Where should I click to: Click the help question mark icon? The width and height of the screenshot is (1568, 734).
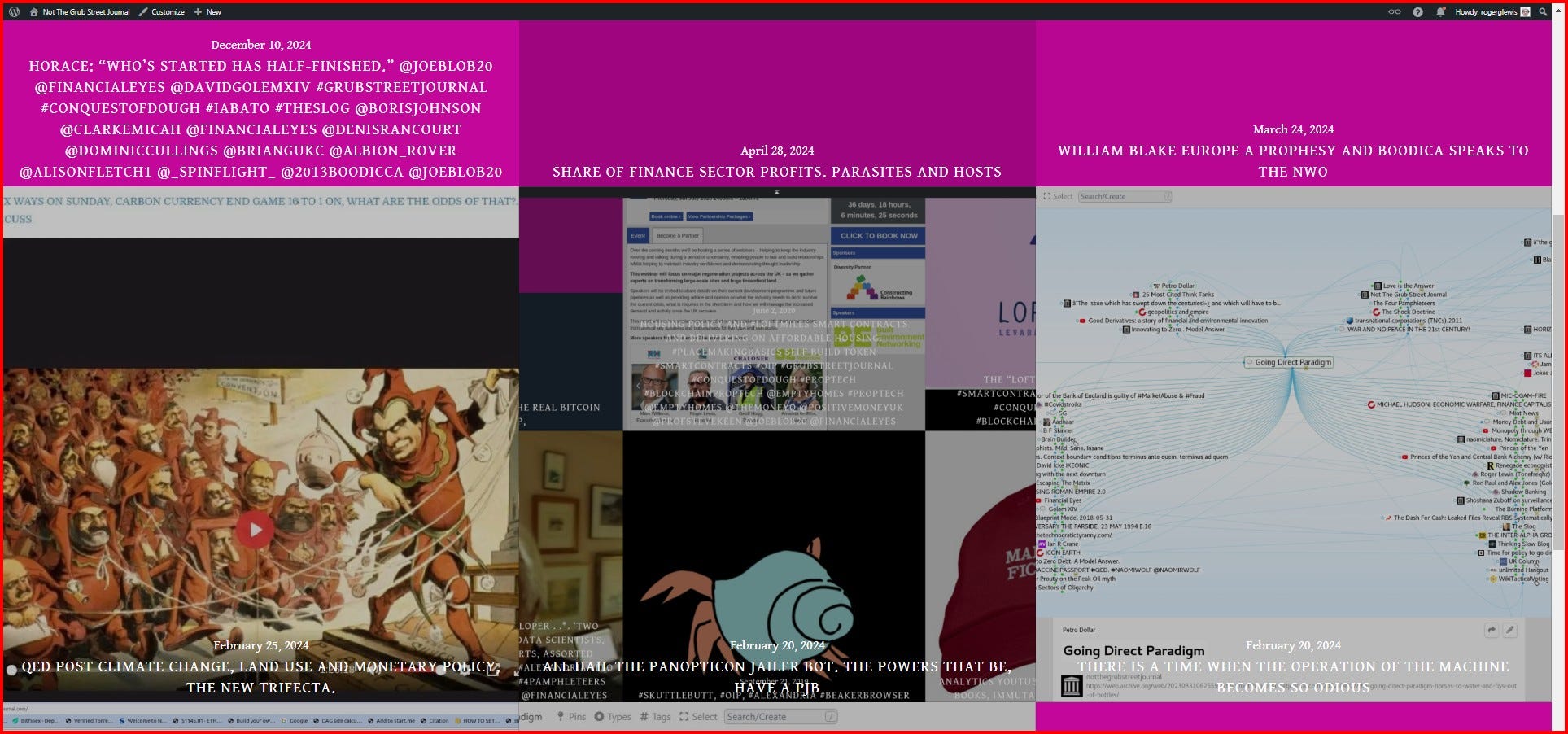tap(1417, 11)
